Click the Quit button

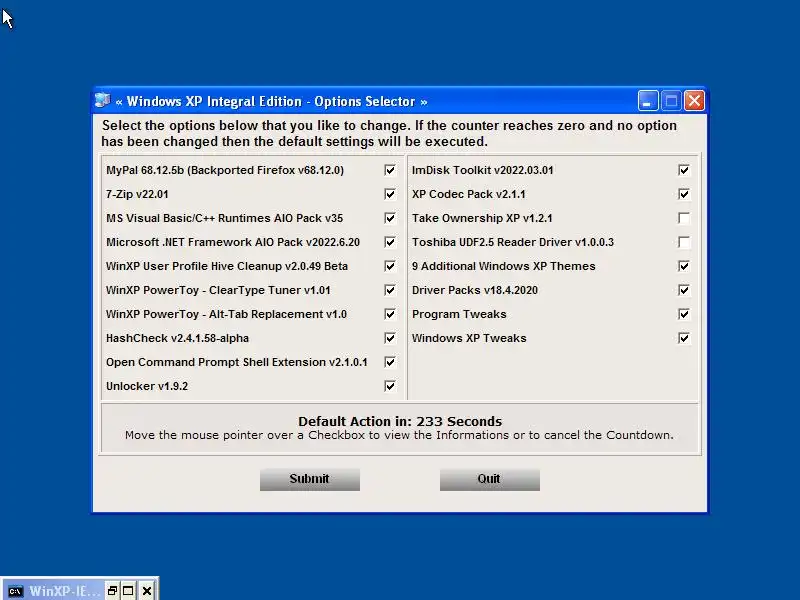pos(490,480)
